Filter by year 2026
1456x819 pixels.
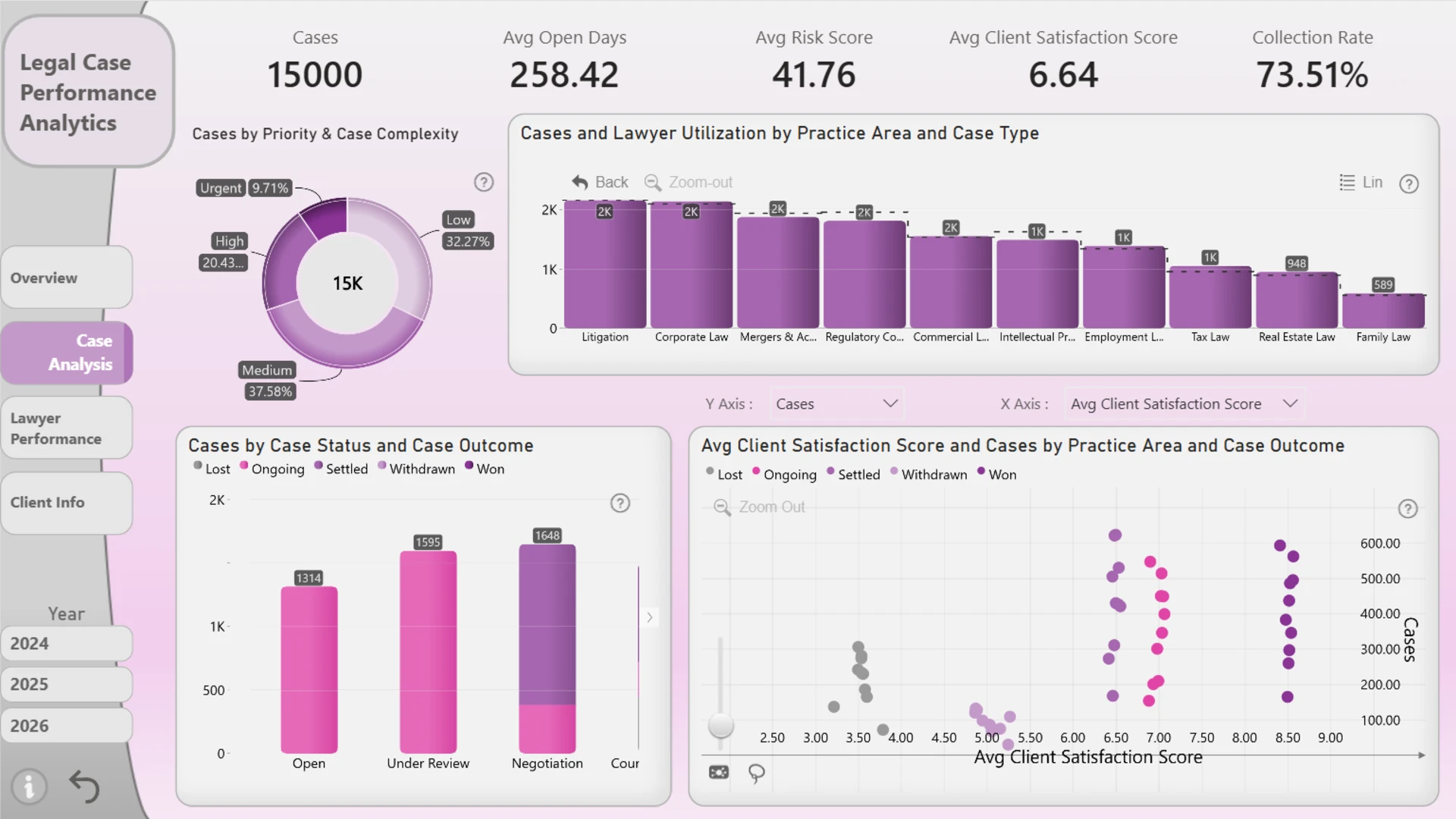click(x=67, y=726)
